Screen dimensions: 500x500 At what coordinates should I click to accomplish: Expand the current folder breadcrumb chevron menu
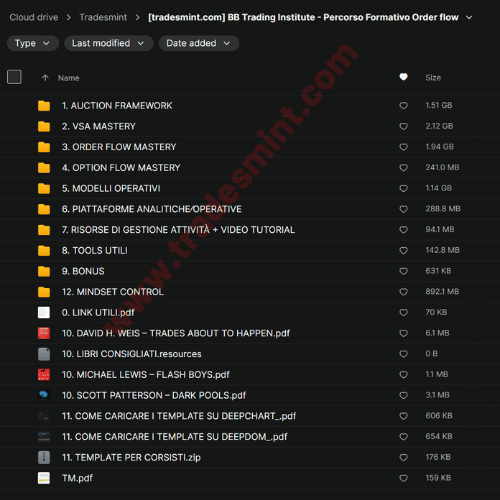469,17
